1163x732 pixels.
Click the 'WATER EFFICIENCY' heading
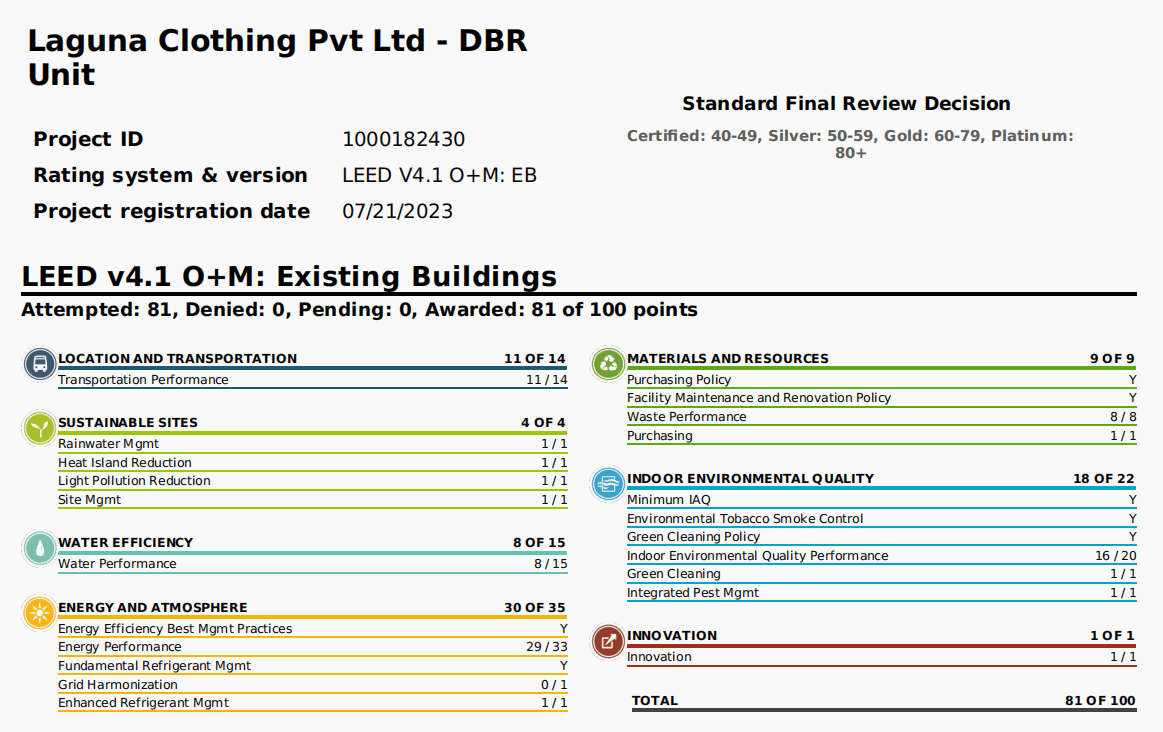click(x=125, y=543)
